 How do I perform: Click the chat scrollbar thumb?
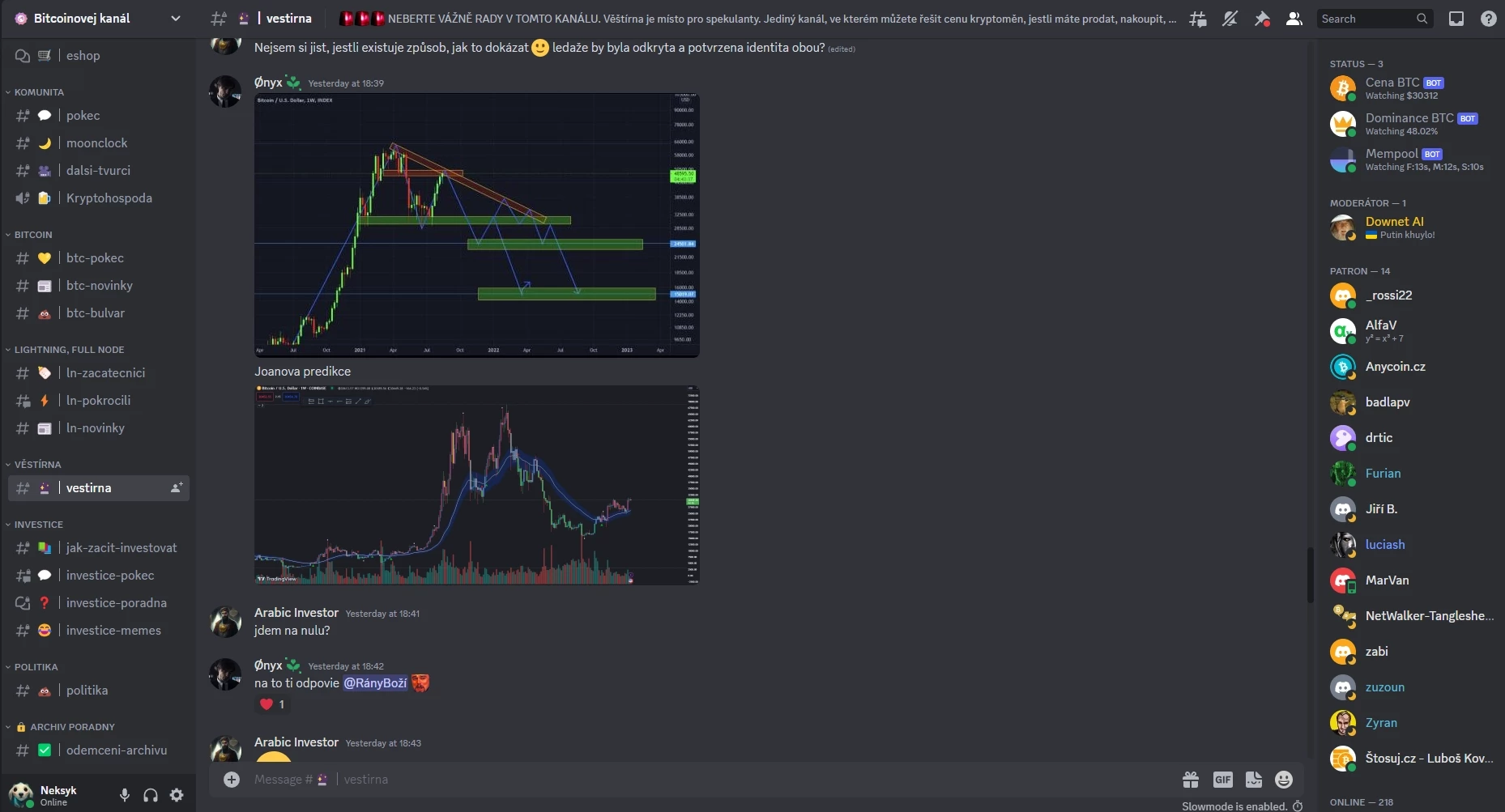1310,576
